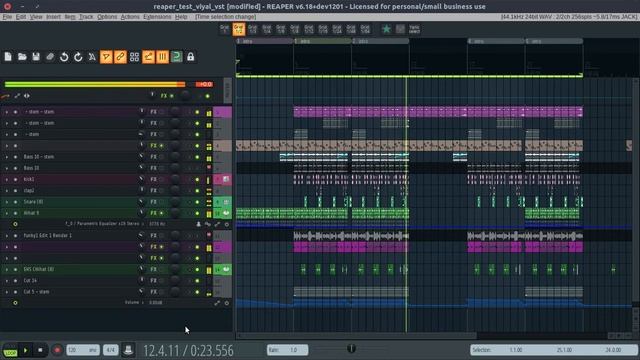Click the 4/4 time signature field
The image size is (640, 360).
pos(111,350)
